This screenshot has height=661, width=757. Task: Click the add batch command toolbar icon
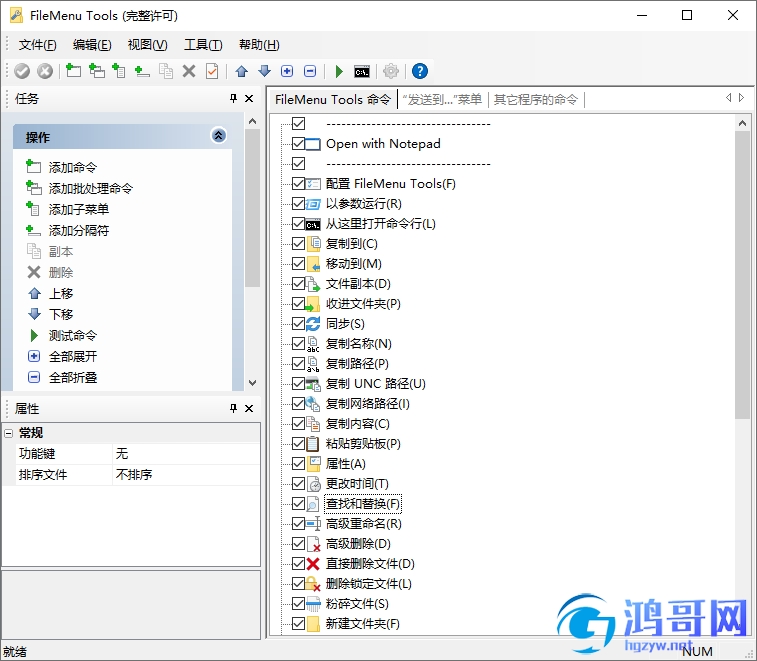pyautogui.click(x=97, y=71)
